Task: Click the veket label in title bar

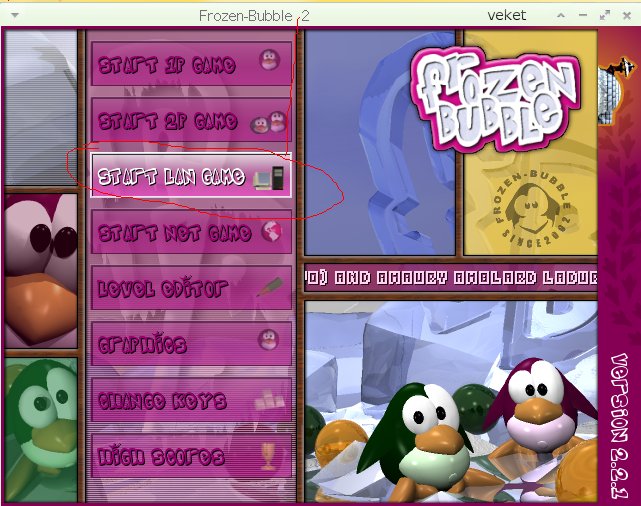Action: 507,16
